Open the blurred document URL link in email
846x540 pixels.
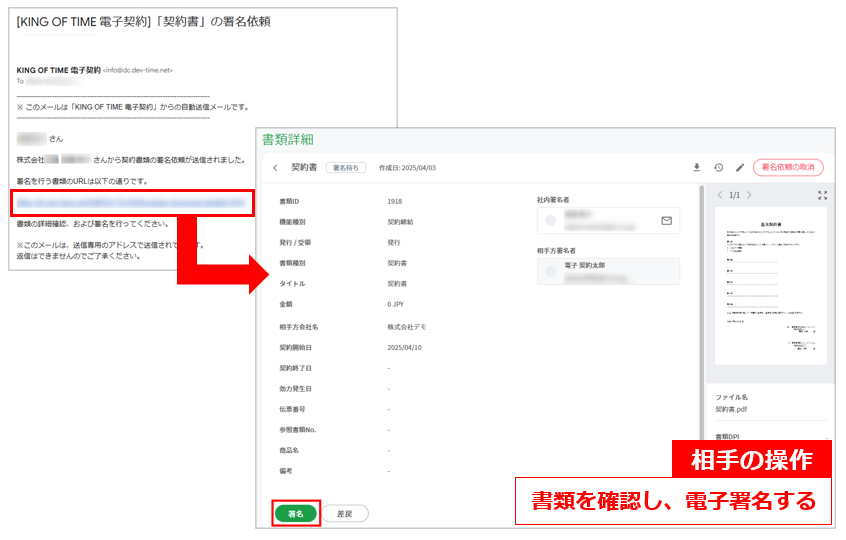pos(131,203)
